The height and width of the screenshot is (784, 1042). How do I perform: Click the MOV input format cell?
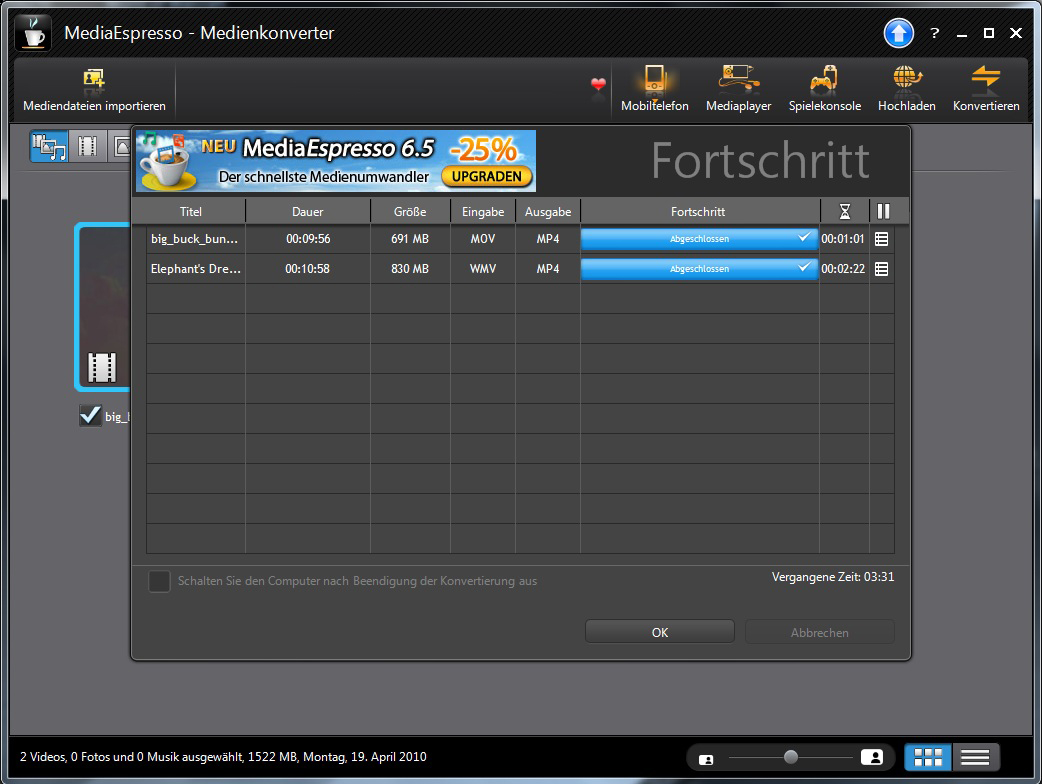(x=482, y=239)
